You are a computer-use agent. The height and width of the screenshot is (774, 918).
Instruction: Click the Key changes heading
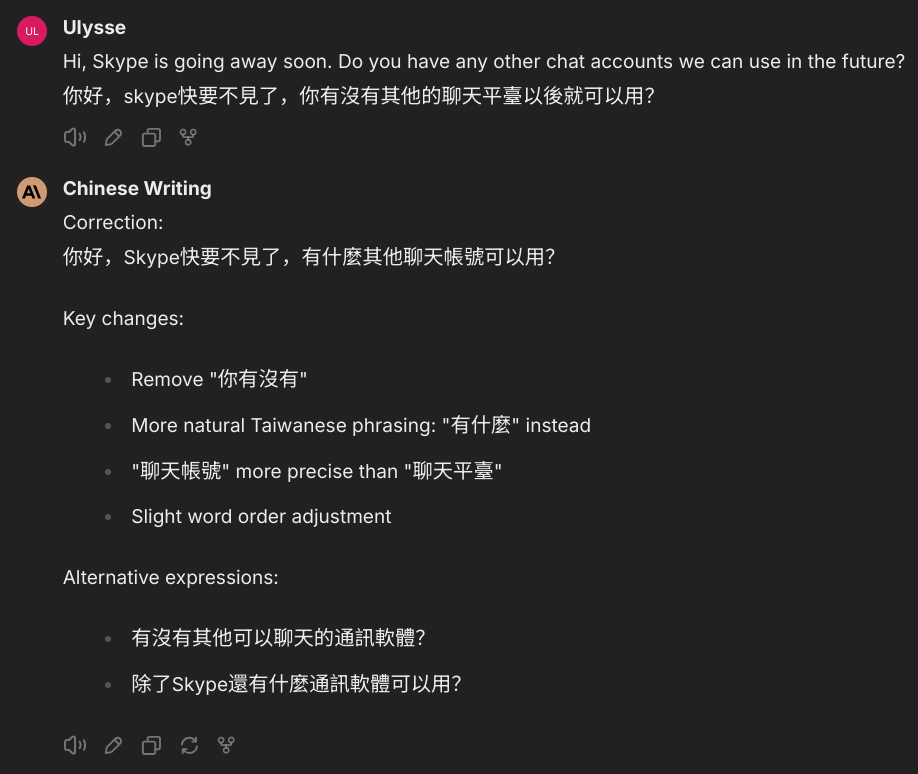pos(123,318)
